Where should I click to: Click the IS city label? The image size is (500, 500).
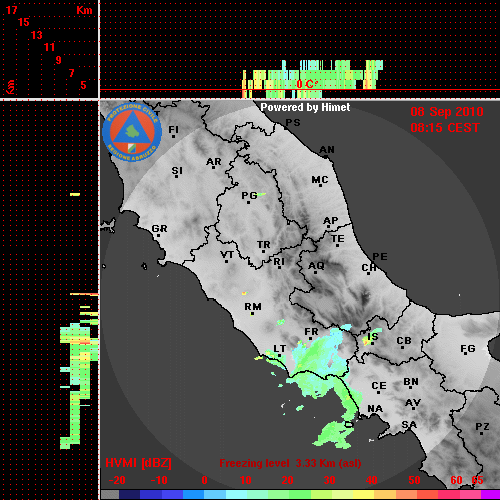click(373, 337)
